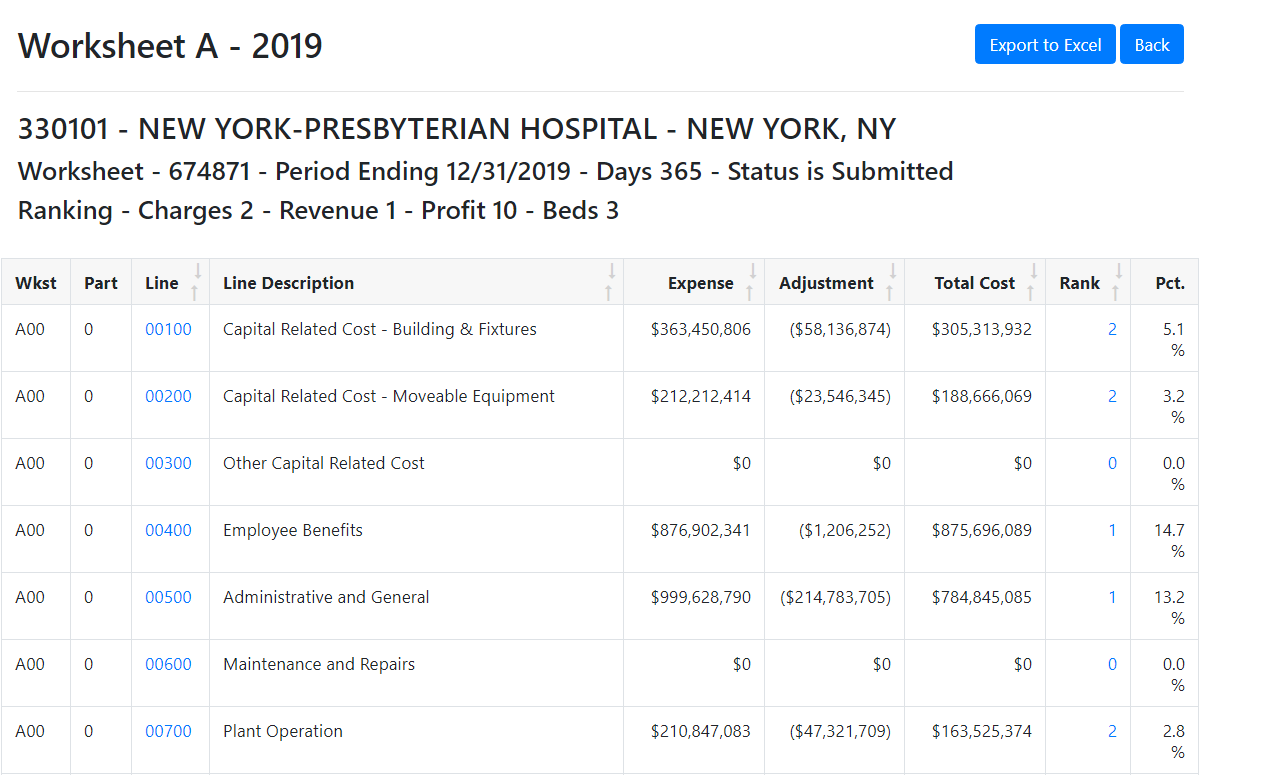Select total cost $163,525,374

point(982,731)
